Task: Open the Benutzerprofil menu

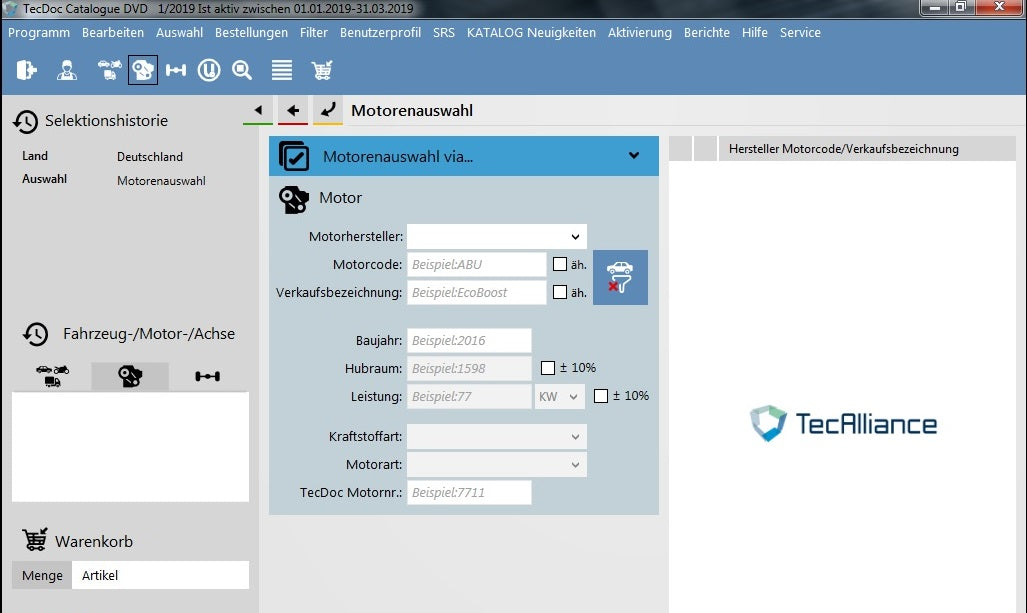Action: [381, 33]
